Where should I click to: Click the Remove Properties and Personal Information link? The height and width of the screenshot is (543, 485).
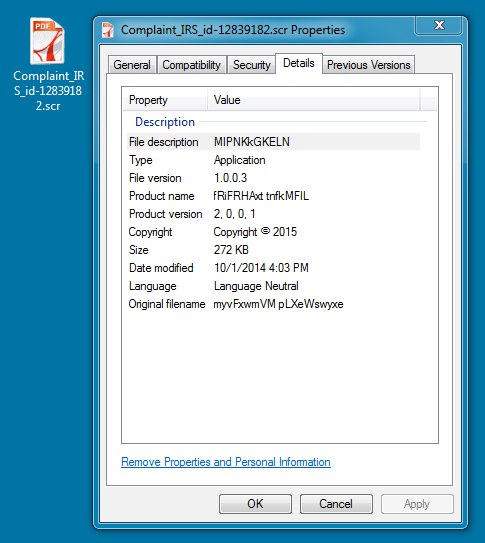[226, 462]
